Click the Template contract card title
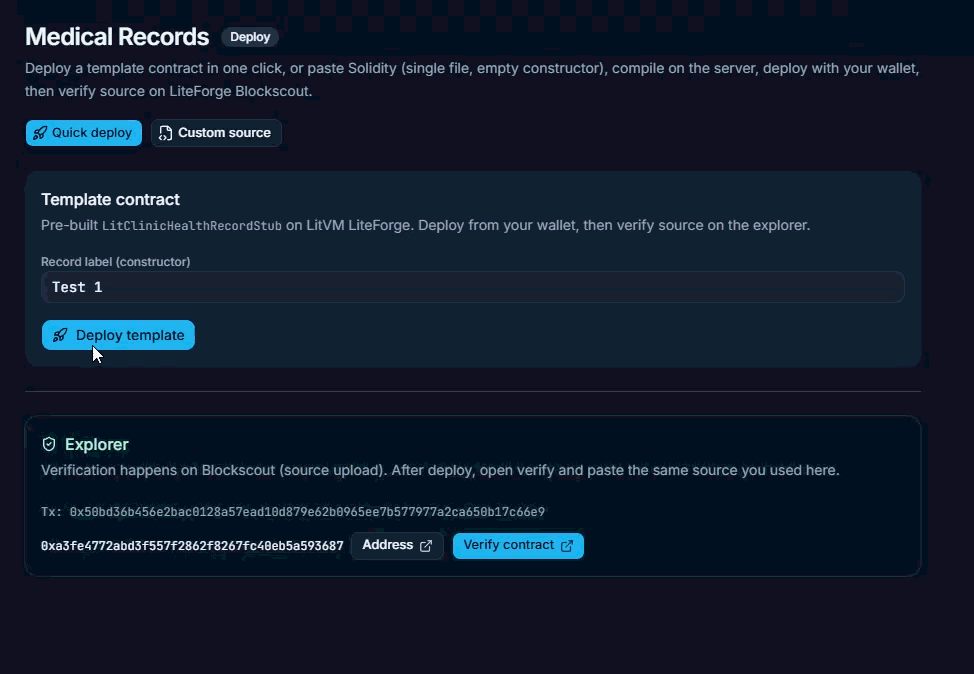 [x=110, y=199]
